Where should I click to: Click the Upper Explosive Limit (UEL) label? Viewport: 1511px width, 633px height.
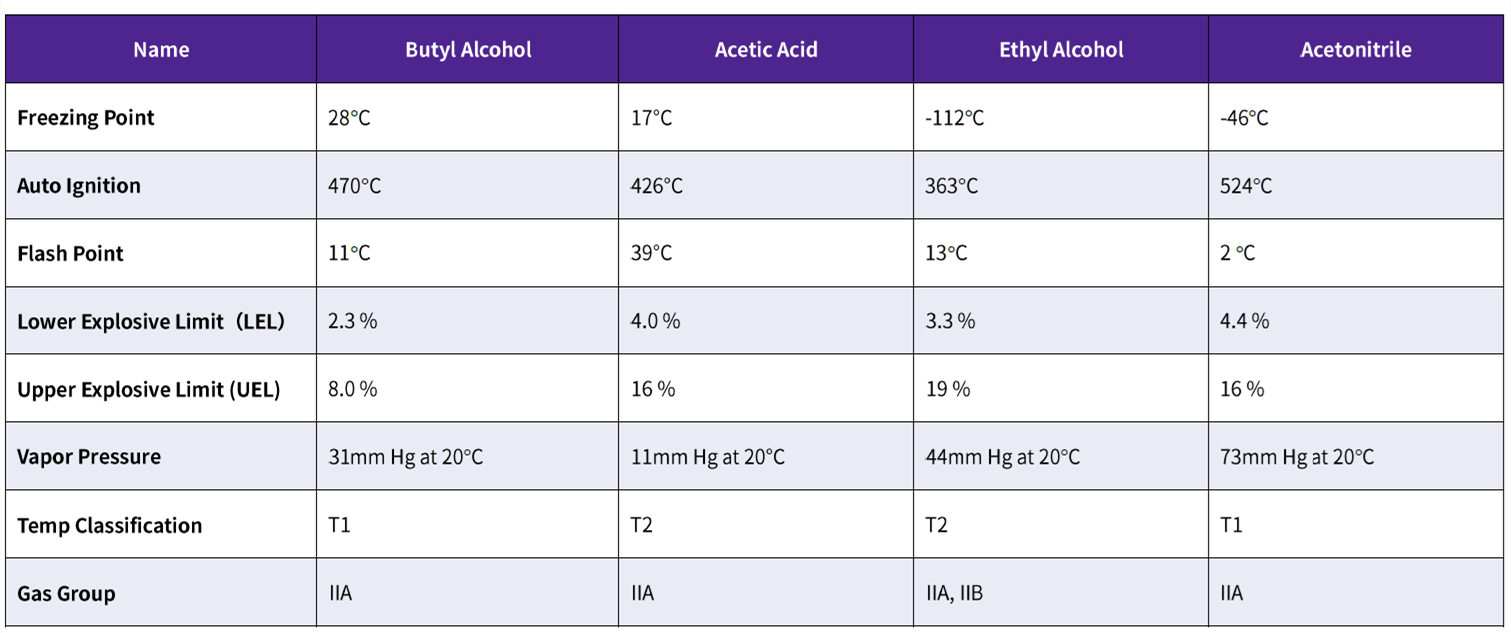pos(149,390)
